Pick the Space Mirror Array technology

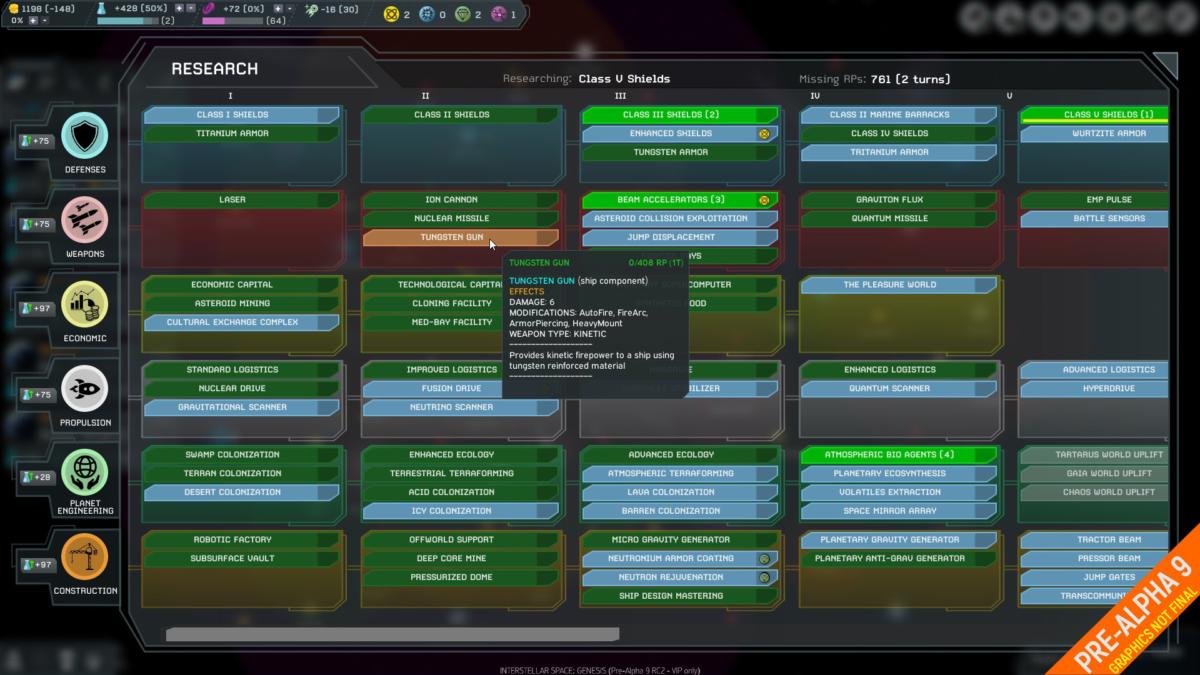[x=898, y=512]
